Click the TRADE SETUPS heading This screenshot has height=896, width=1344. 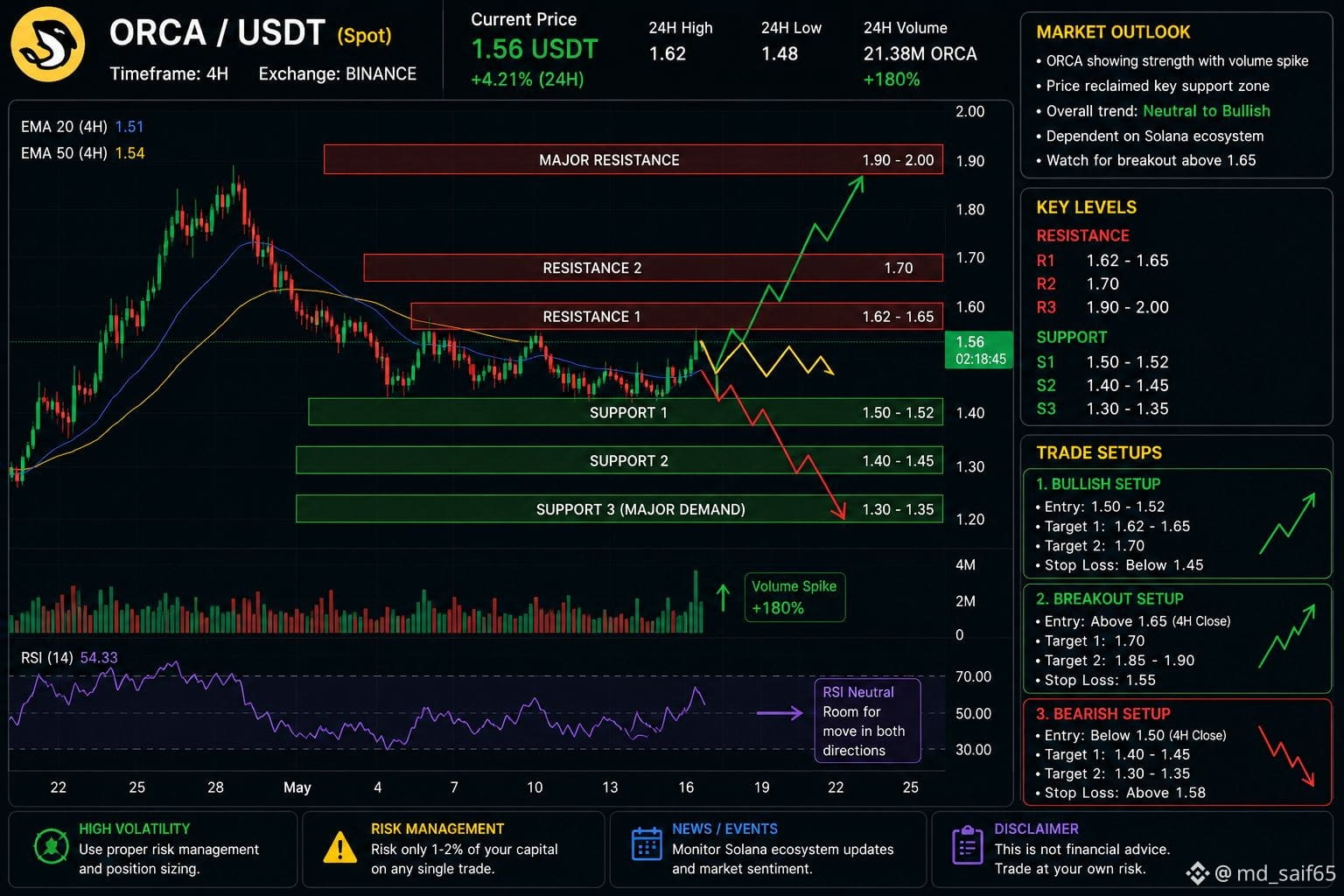[x=1099, y=452]
